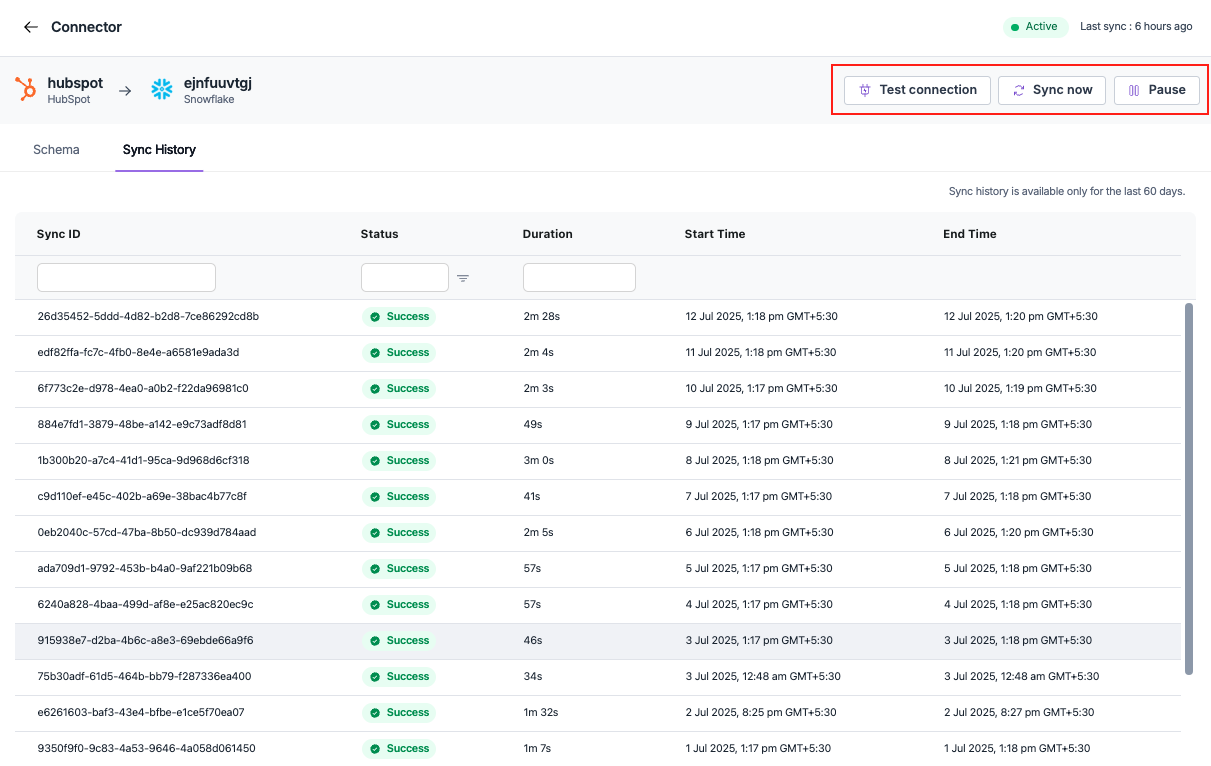Click the sync history vertical scrollbar
Image resolution: width=1211 pixels, height=766 pixels.
(1188, 488)
